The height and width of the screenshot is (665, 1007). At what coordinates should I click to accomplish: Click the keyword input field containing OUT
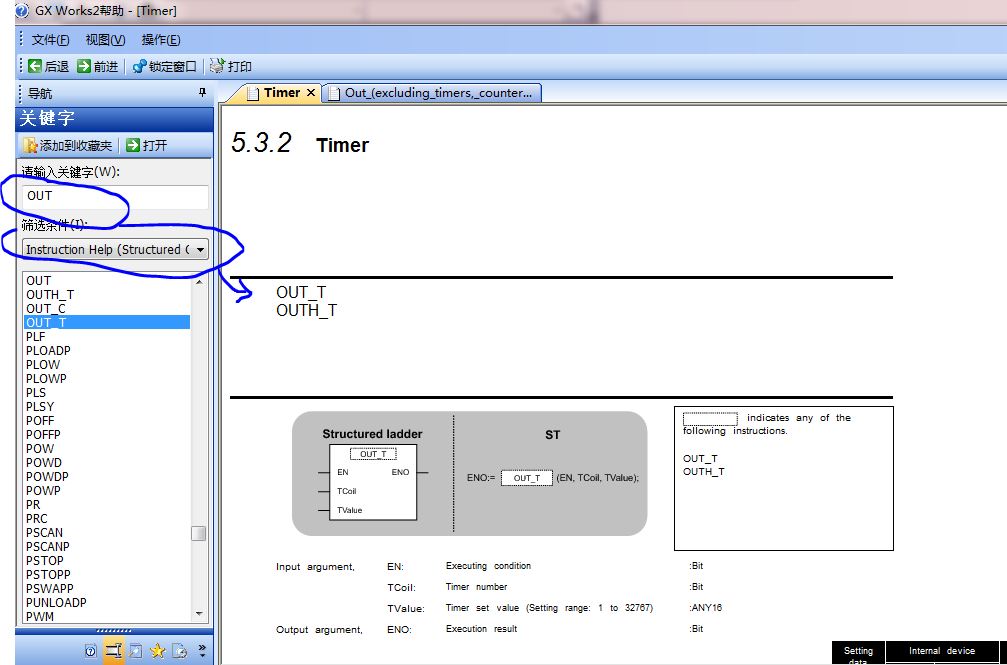click(115, 196)
